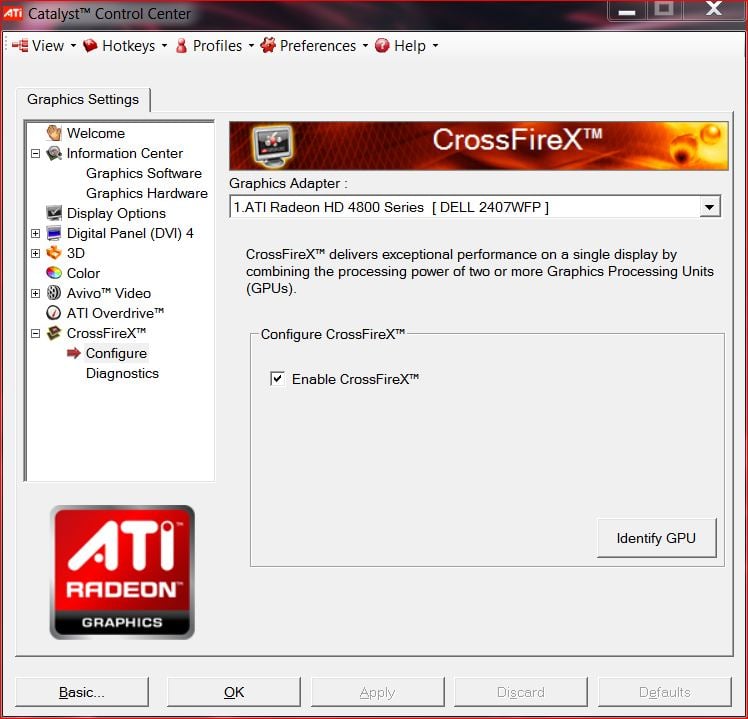Click the View menu icon

20,46
